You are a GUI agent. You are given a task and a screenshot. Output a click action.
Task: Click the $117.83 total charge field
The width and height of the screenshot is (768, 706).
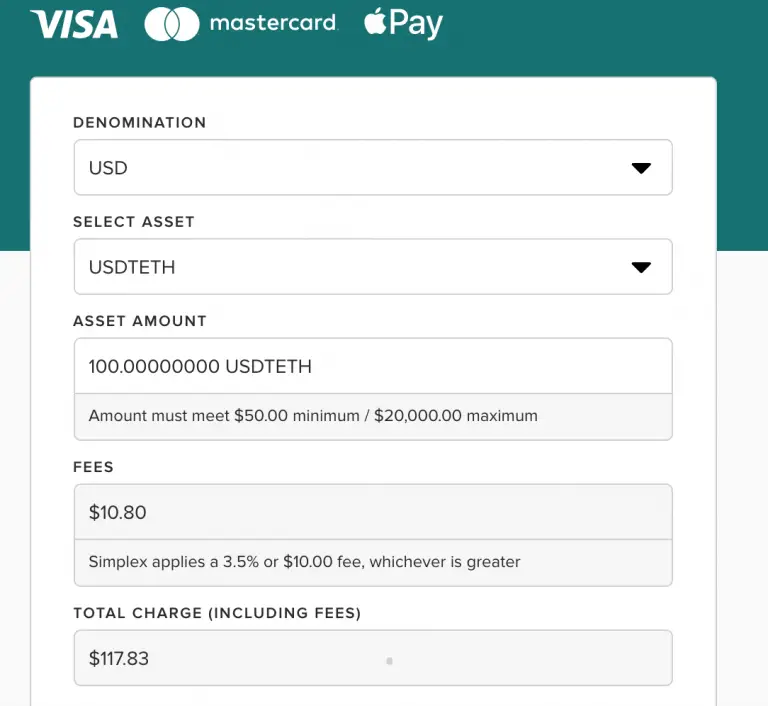[373, 658]
